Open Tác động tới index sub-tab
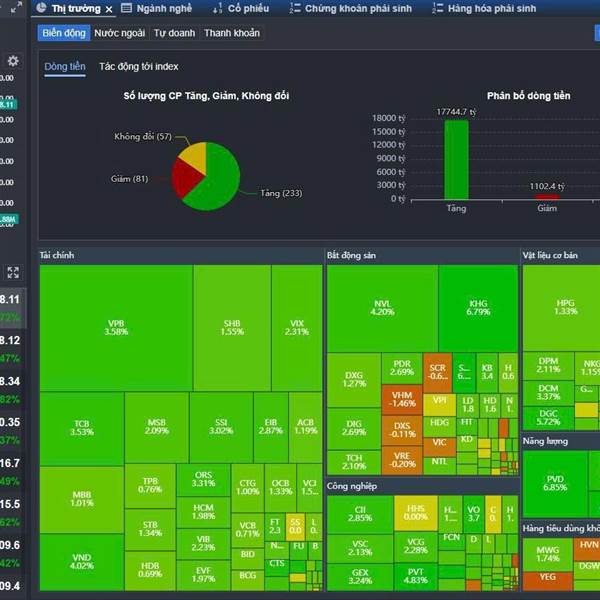This screenshot has height=600, width=600. pyautogui.click(x=139, y=67)
